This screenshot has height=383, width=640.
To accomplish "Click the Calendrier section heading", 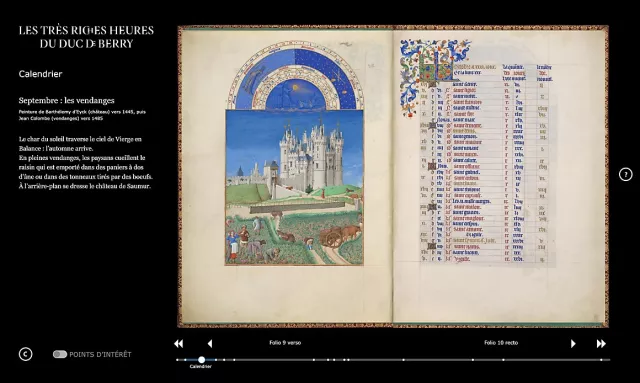I will 40,74.
